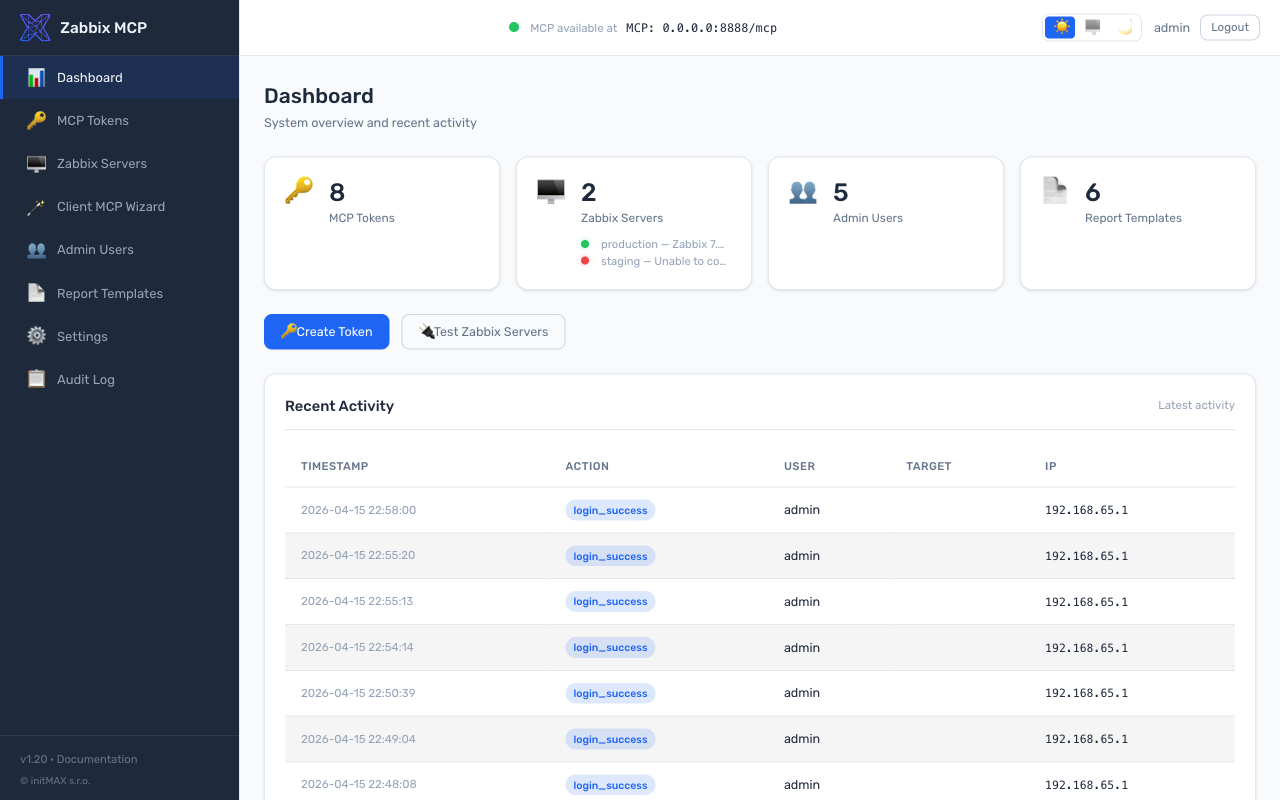
Task: Click the Settings gear icon in sidebar
Action: [36, 336]
